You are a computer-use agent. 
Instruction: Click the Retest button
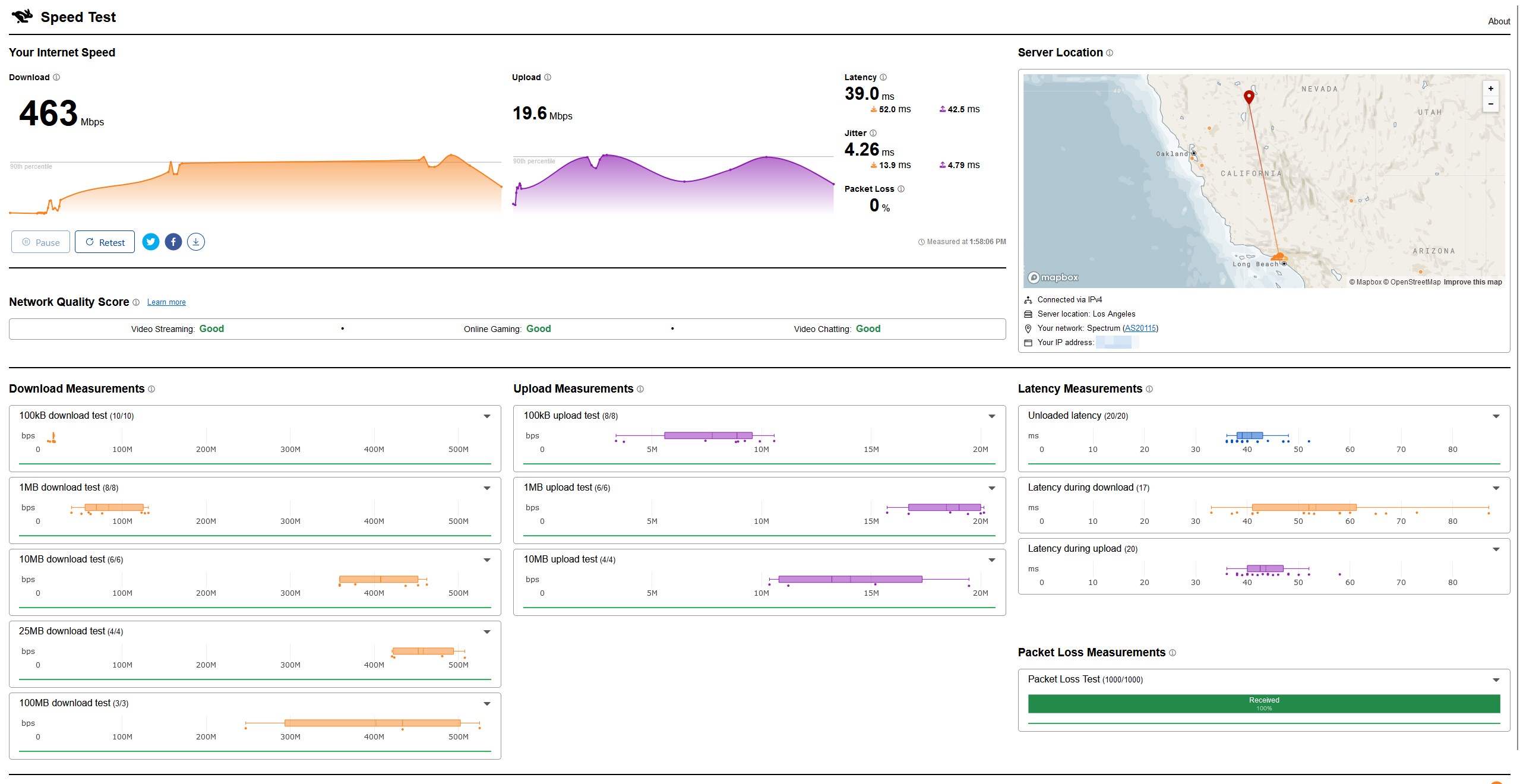pyautogui.click(x=105, y=242)
